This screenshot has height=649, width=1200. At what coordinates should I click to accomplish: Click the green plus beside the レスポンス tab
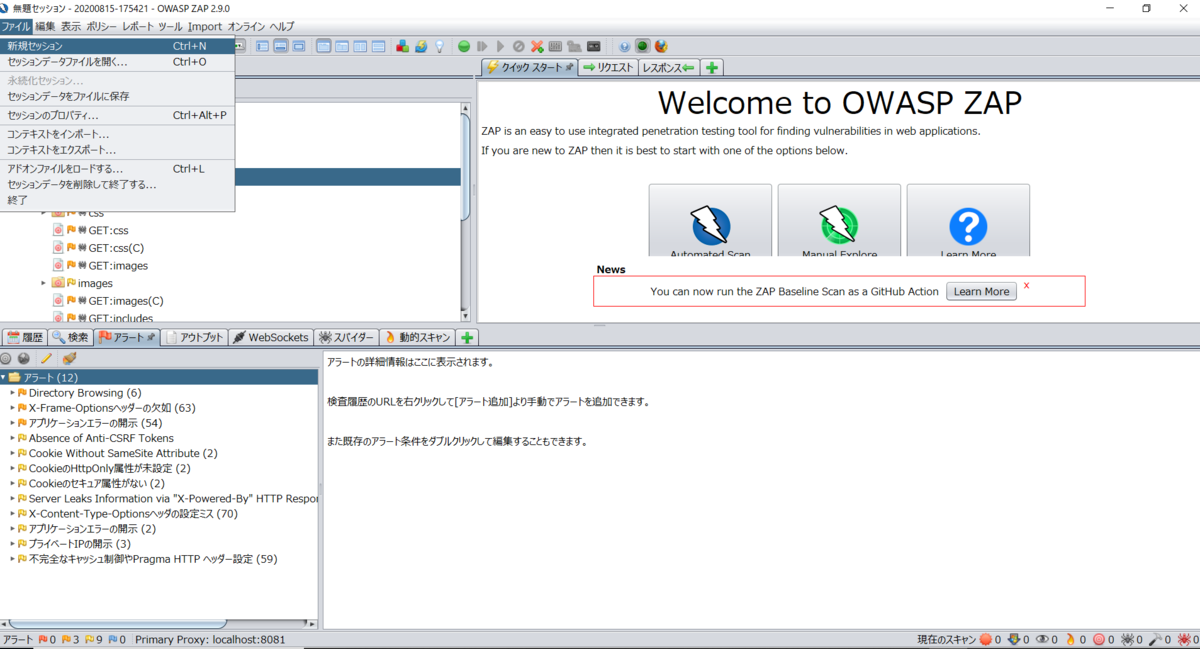point(711,68)
